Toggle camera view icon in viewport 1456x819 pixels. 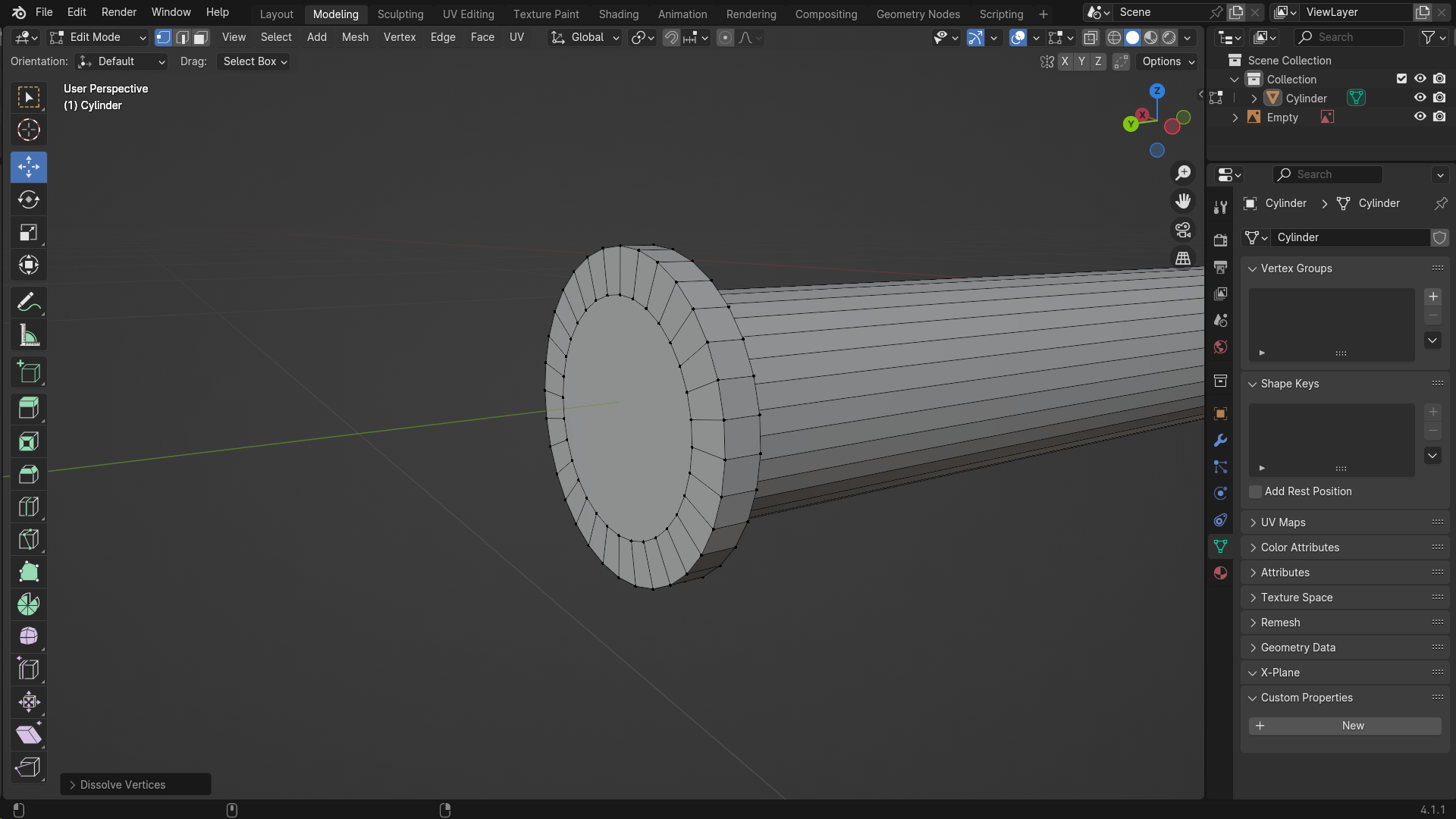coord(1183,230)
